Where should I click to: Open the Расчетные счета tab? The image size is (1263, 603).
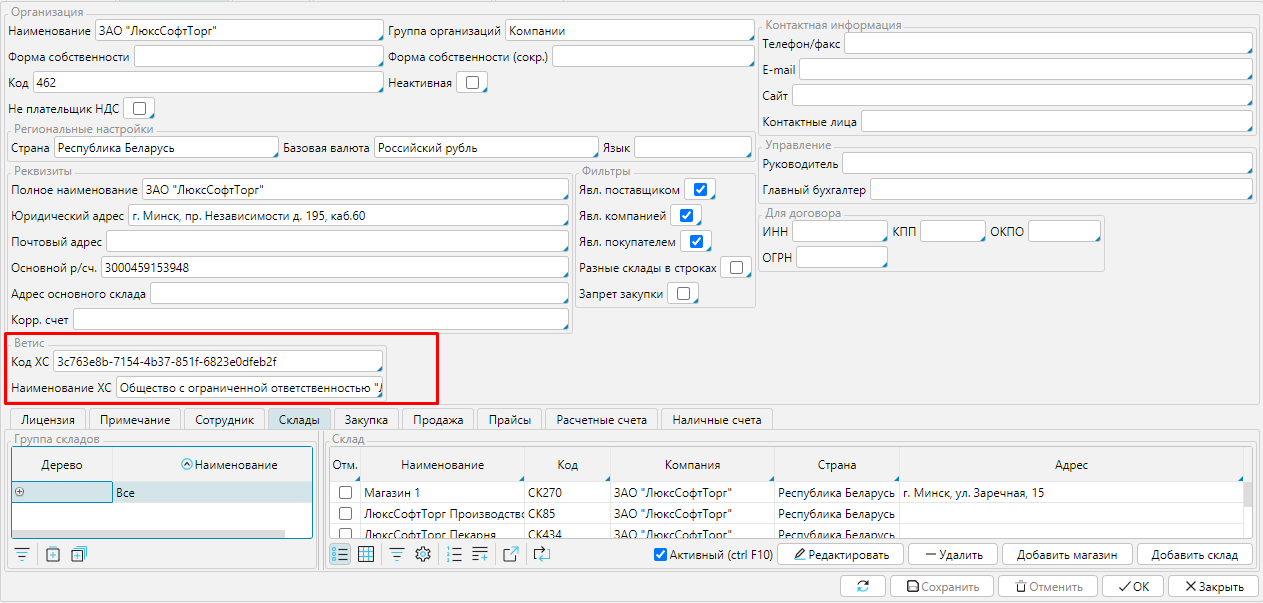(x=601, y=420)
